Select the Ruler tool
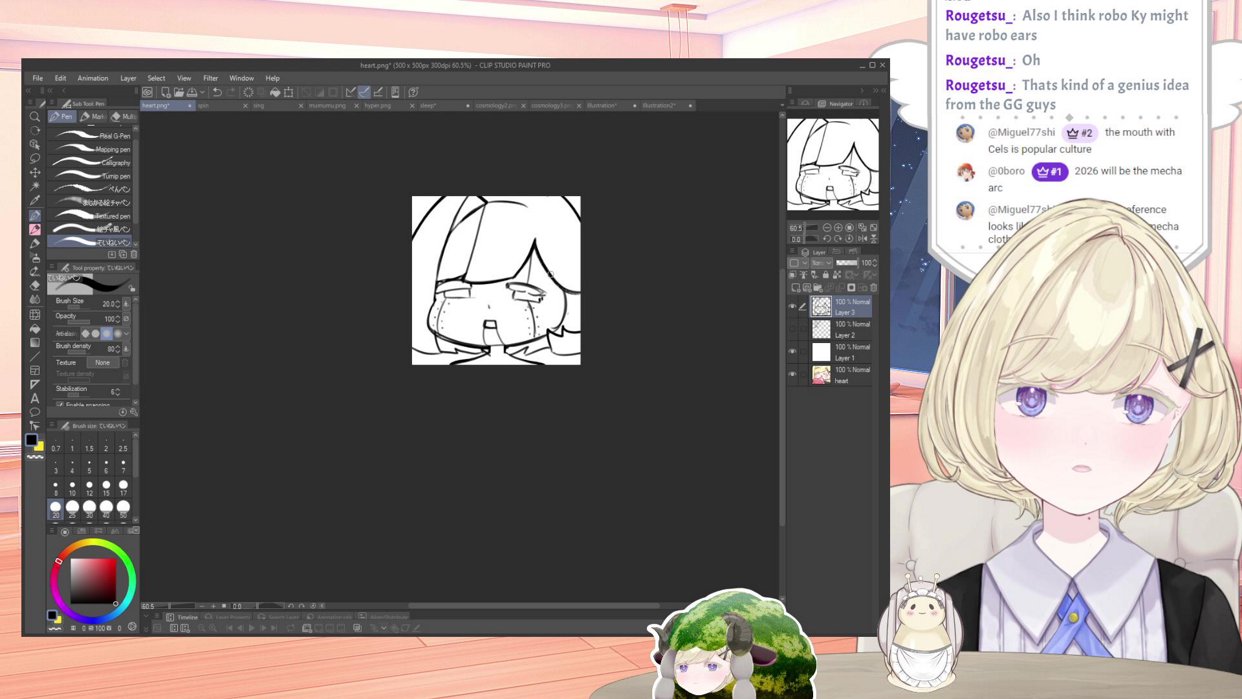This screenshot has height=699, width=1242. 34,384
